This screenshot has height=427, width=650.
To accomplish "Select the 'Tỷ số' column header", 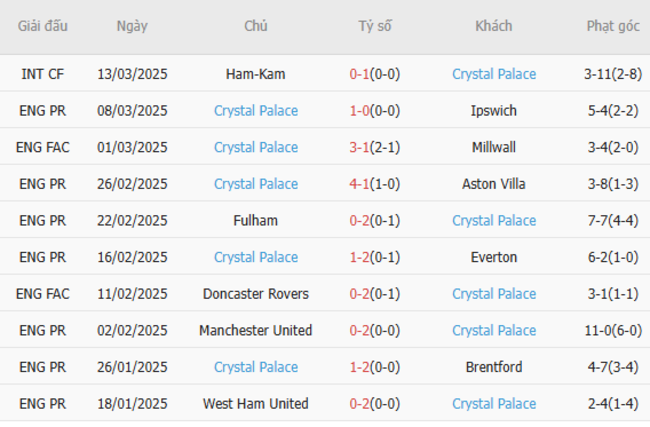I will 375,27.
